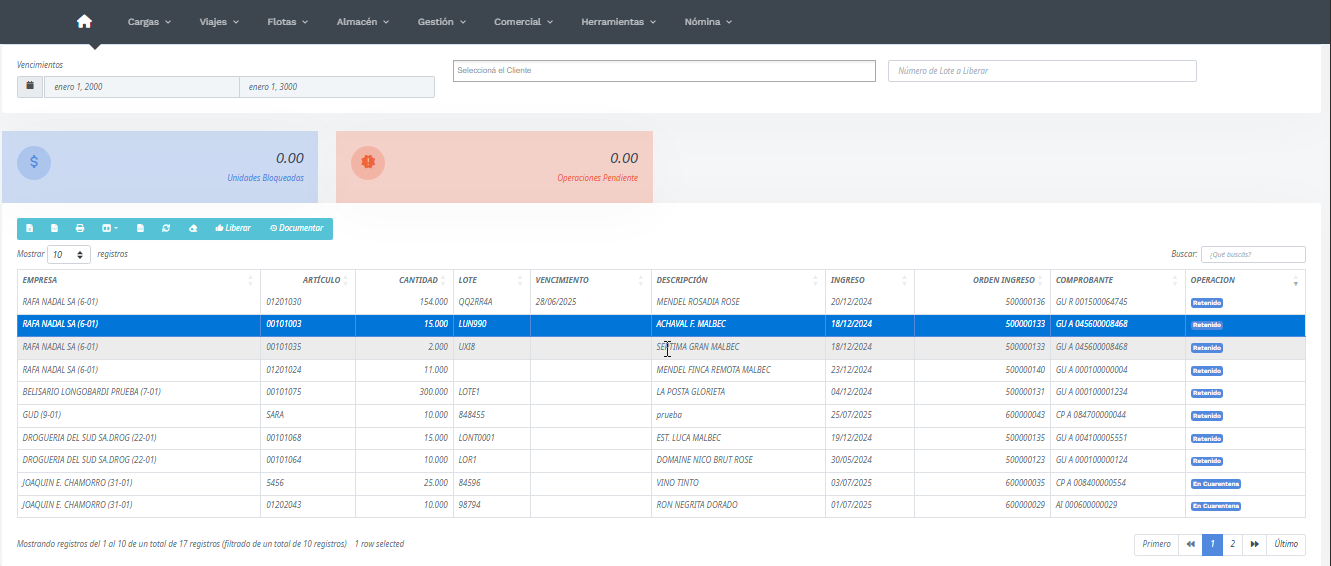Select the SEPTIMA GRAN MALBEC row
Screen dimensions: 1331x566
(661, 347)
